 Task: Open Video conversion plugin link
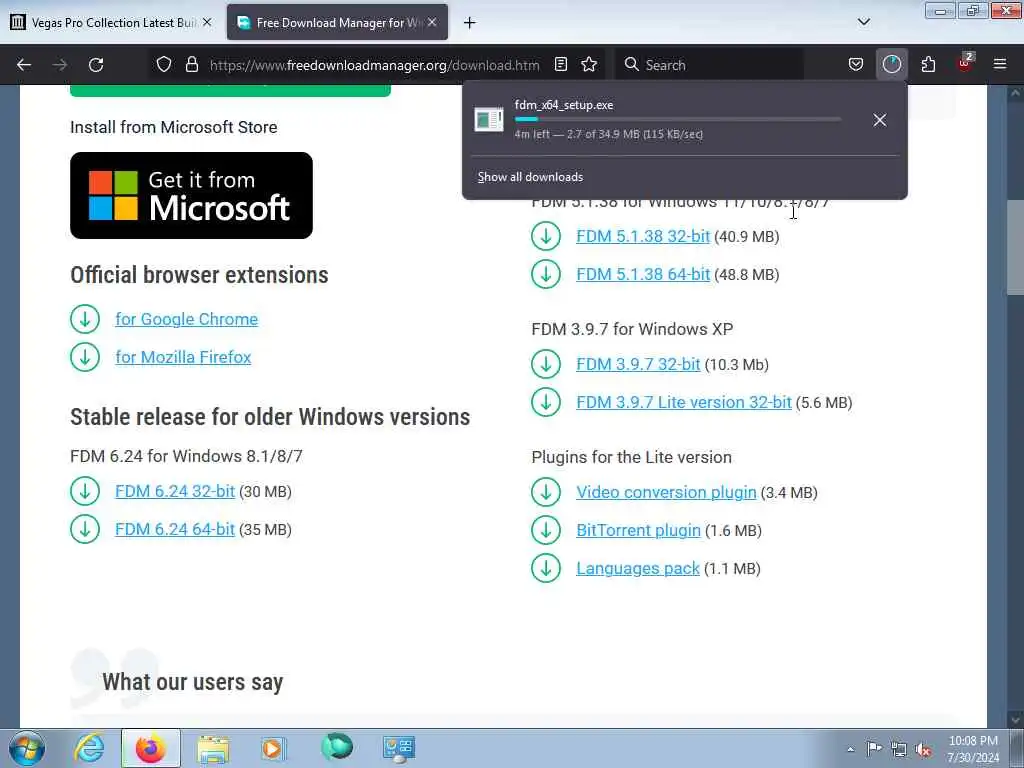pyautogui.click(x=666, y=492)
